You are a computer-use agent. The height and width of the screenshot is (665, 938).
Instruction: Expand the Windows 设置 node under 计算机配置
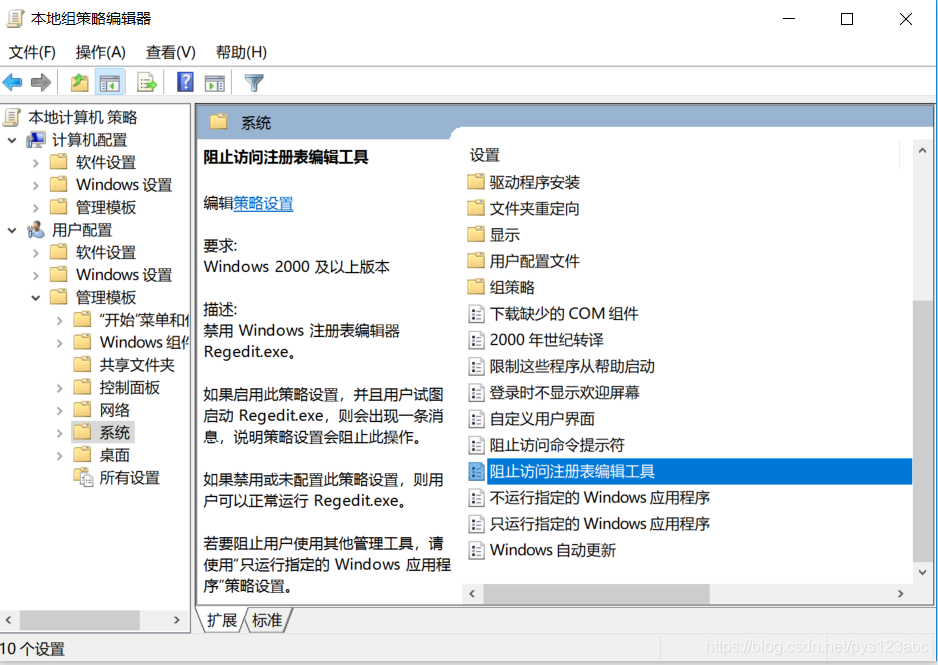pos(36,185)
